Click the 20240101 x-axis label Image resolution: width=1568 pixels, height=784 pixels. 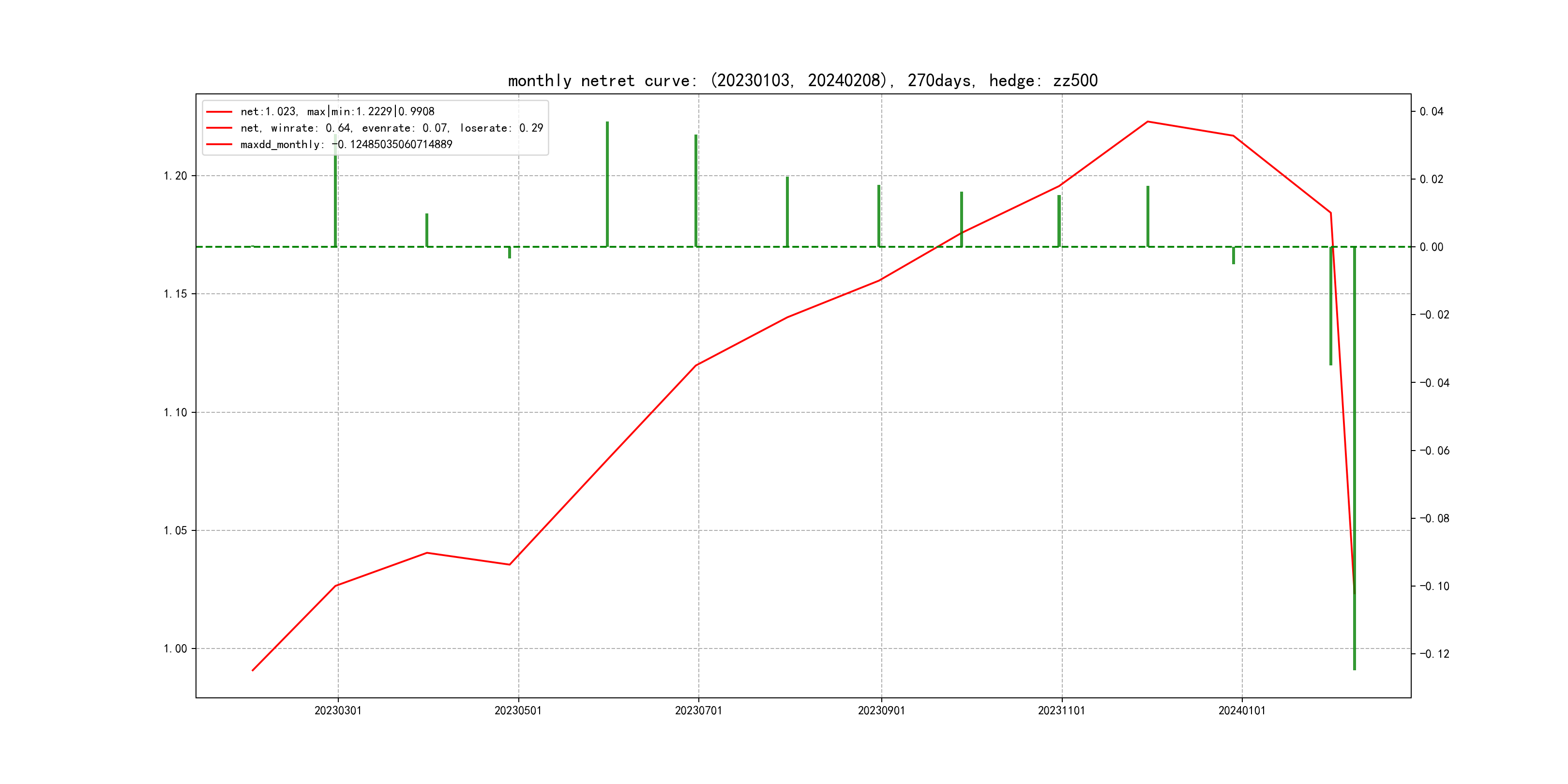(x=1242, y=710)
